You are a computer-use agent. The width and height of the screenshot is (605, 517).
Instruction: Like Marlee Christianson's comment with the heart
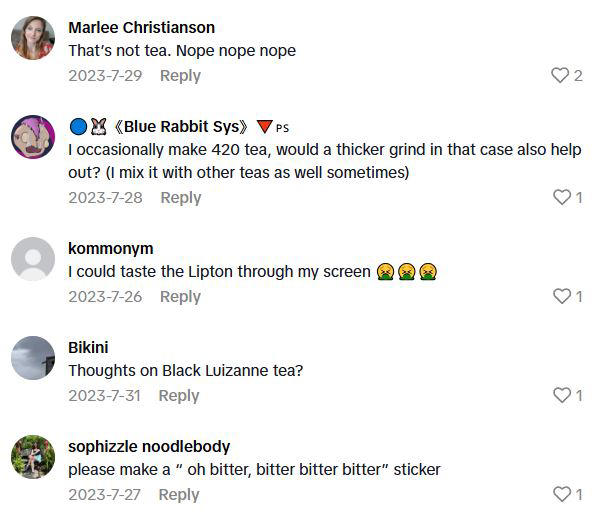(560, 76)
